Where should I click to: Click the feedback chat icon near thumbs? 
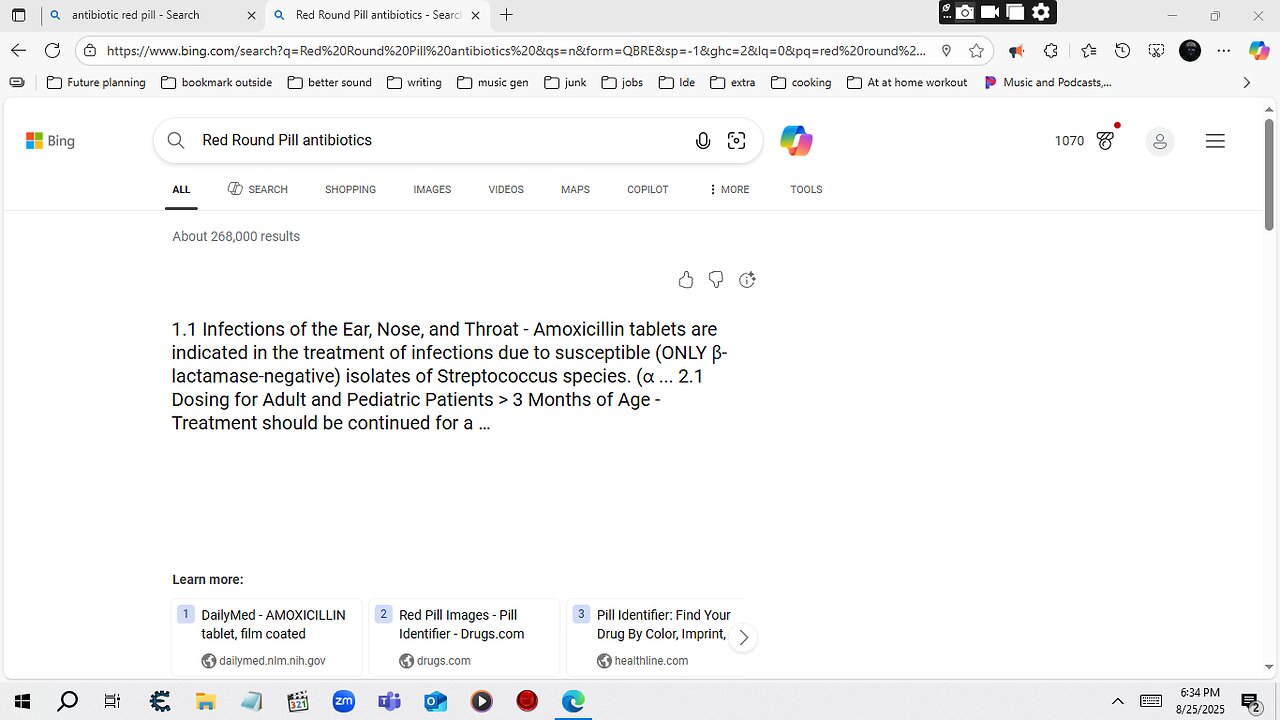747,280
